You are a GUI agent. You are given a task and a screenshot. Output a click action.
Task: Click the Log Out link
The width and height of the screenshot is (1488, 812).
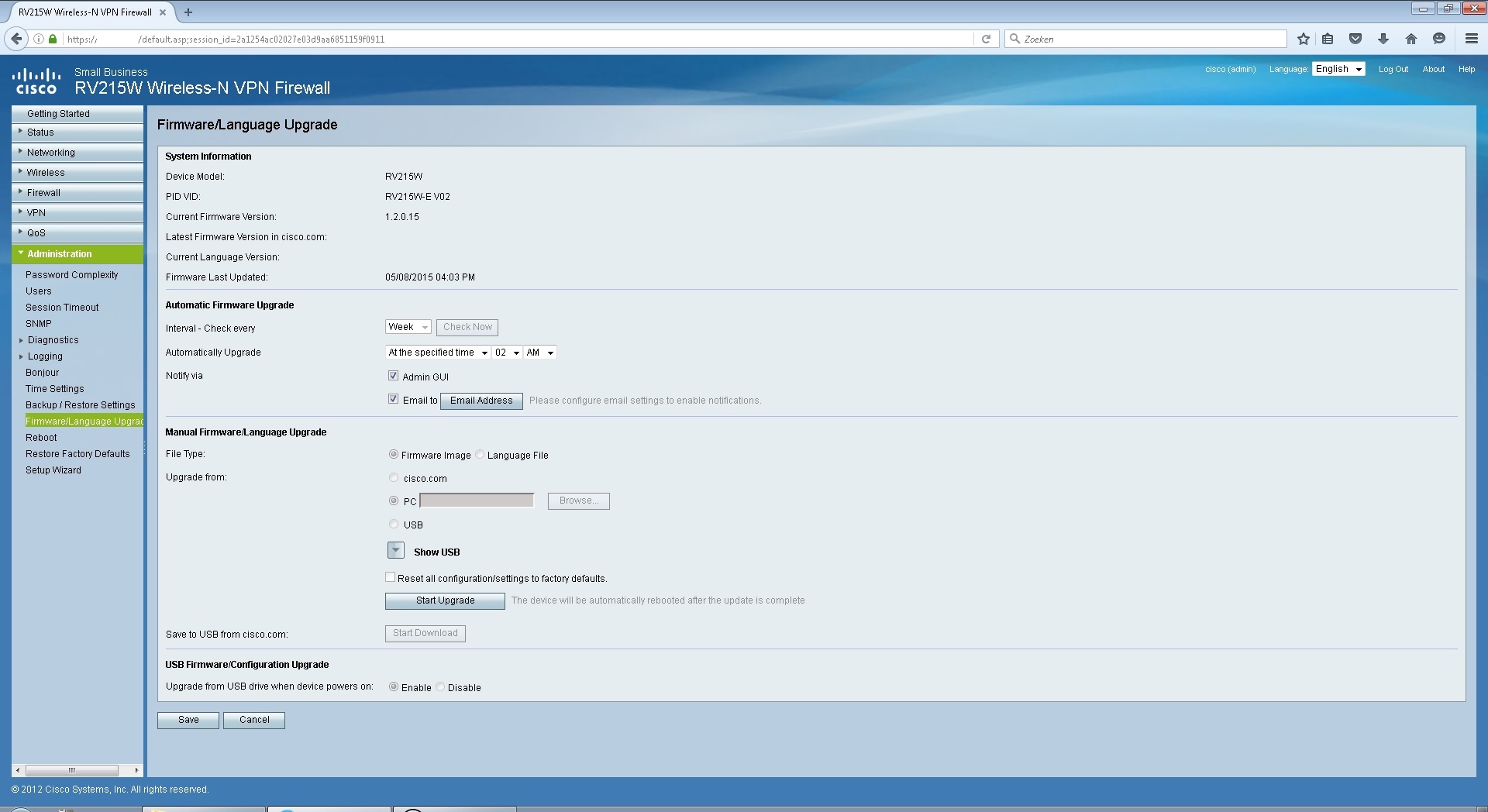point(1393,69)
